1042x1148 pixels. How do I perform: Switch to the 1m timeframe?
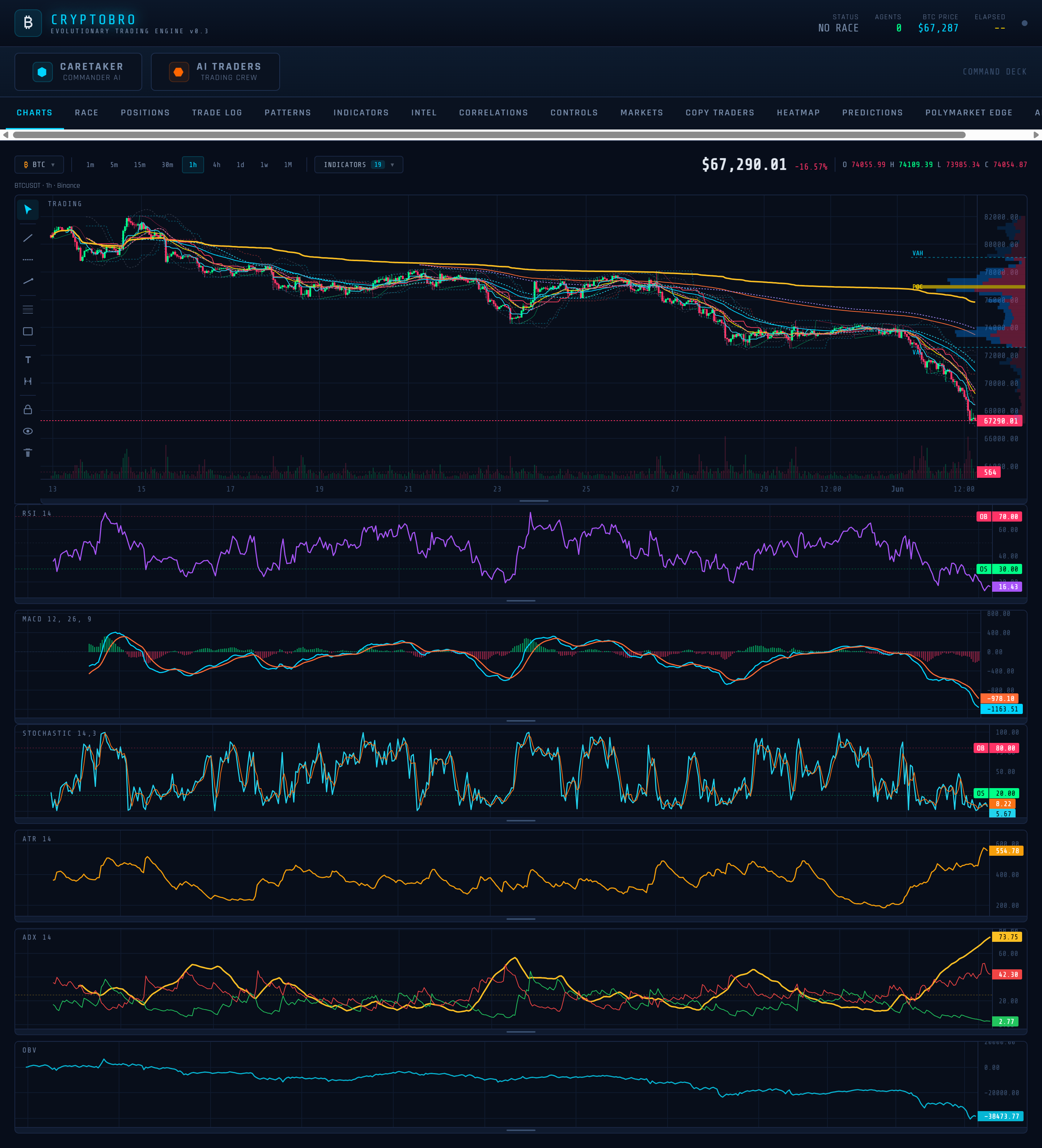tap(90, 165)
